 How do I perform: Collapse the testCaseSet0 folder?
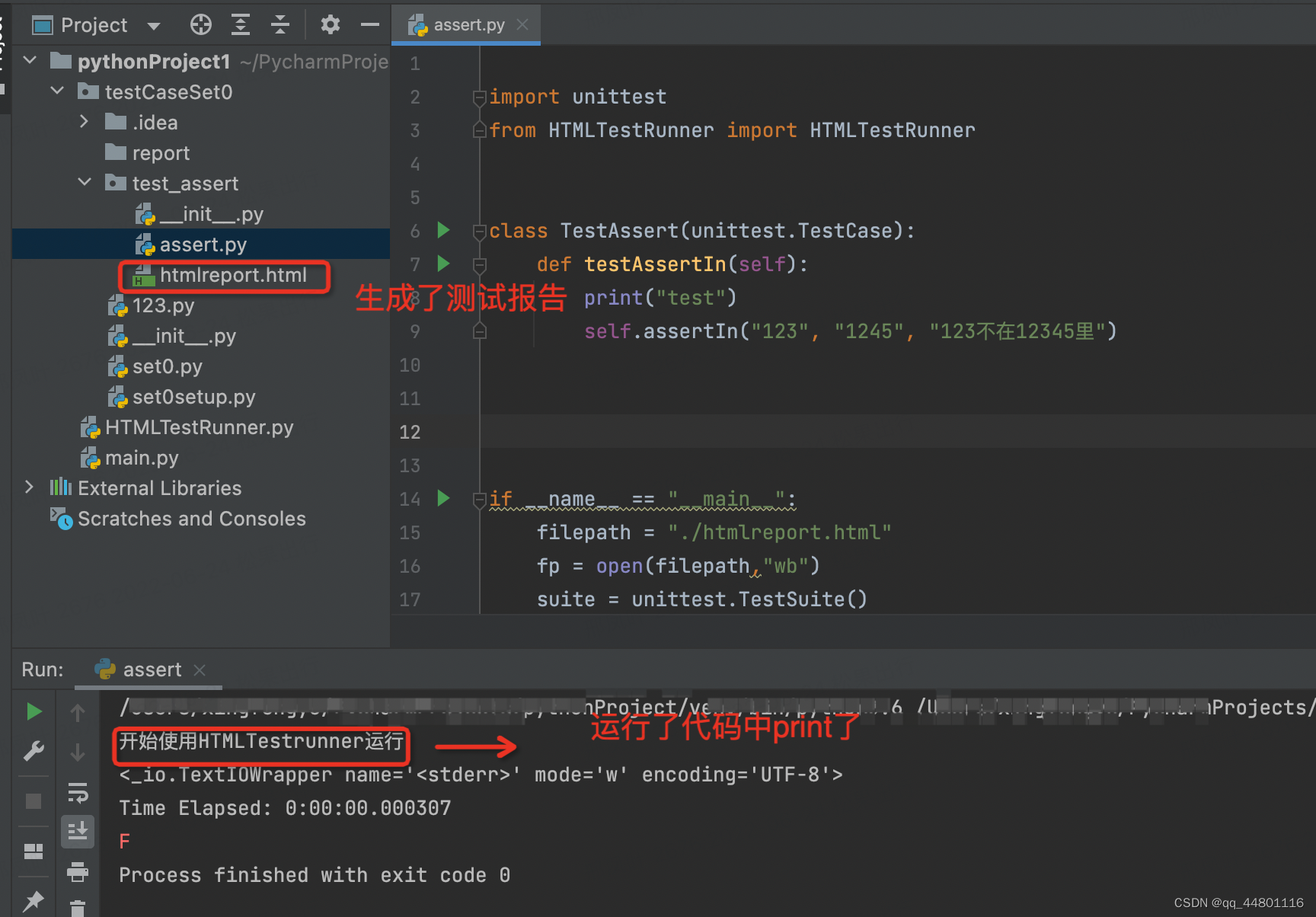pyautogui.click(x=58, y=91)
